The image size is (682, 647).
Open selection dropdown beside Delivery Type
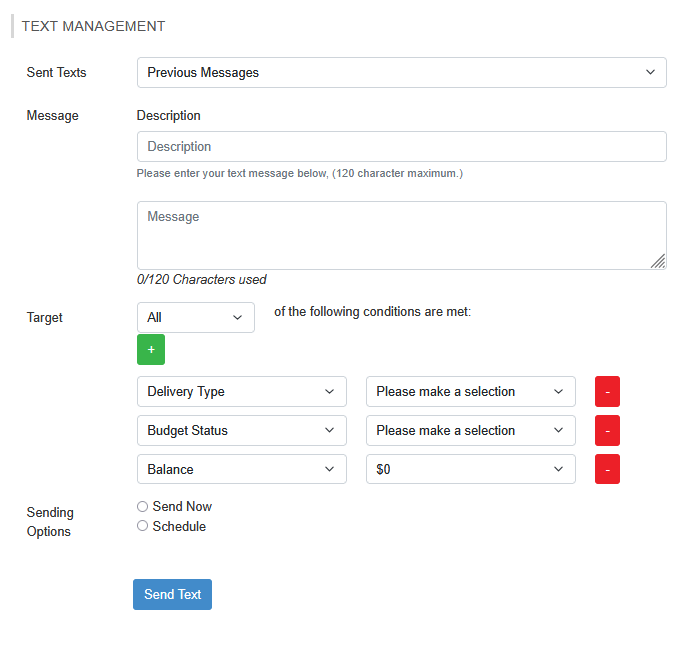pos(471,391)
